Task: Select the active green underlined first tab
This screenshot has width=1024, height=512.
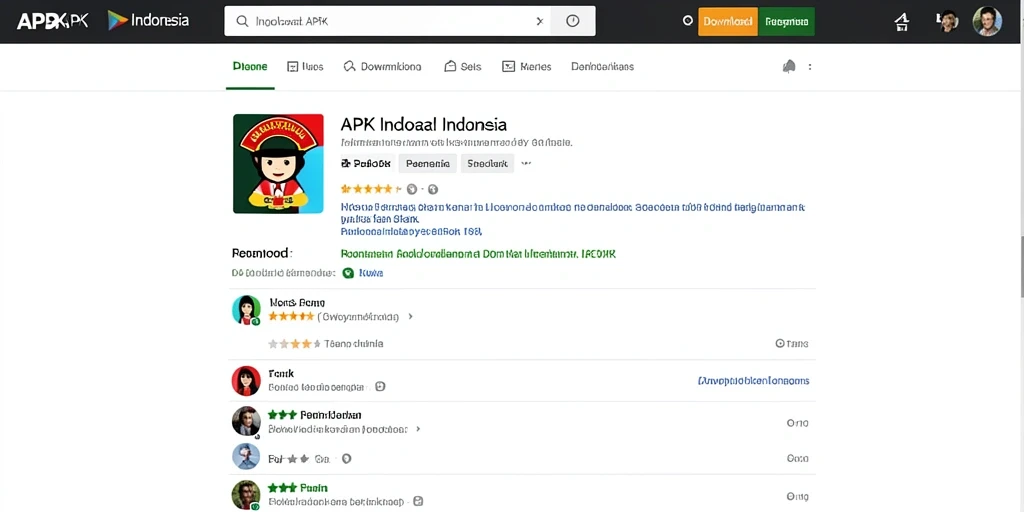Action: click(x=250, y=67)
